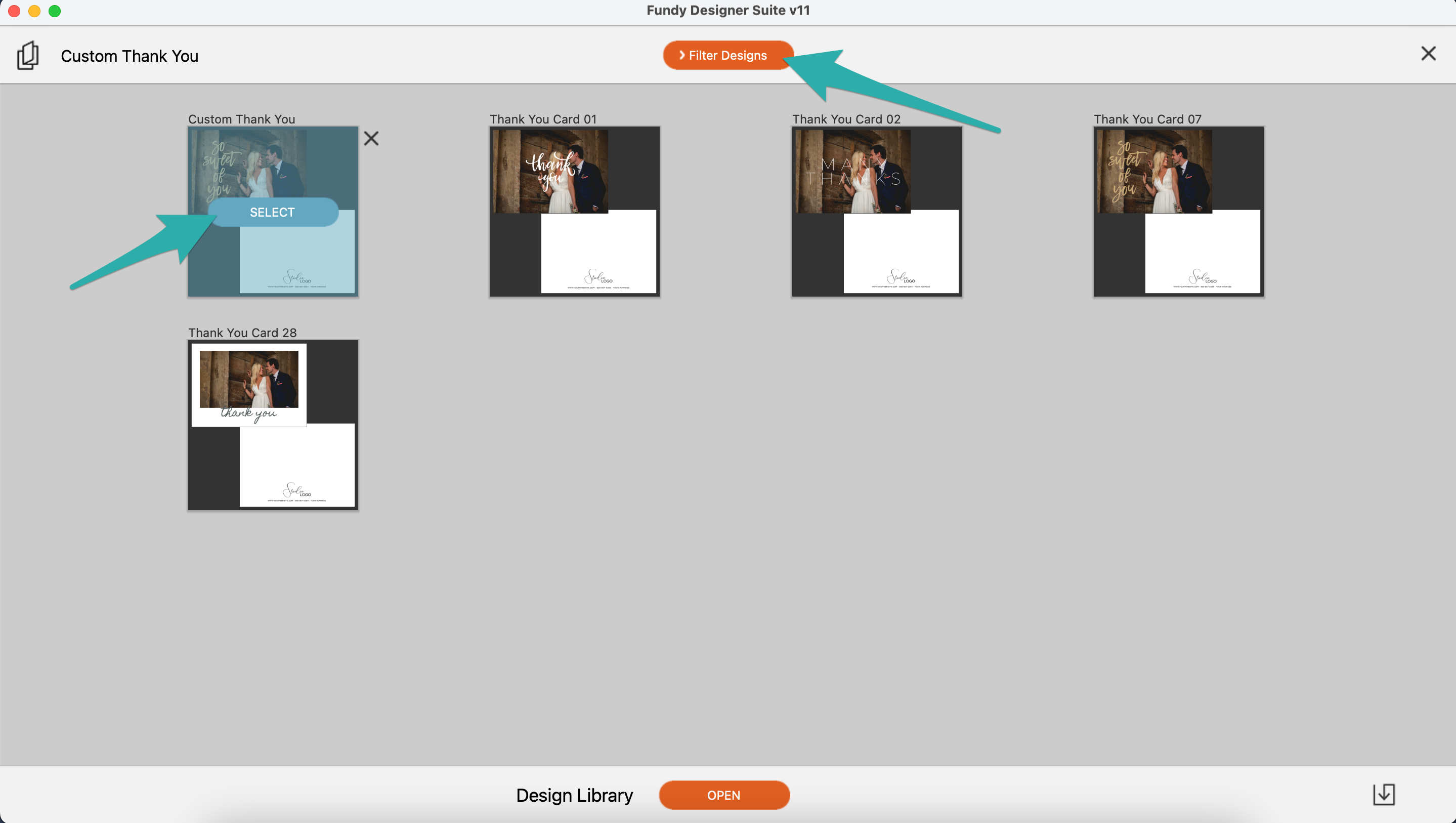Click the download designs icon

1384,795
